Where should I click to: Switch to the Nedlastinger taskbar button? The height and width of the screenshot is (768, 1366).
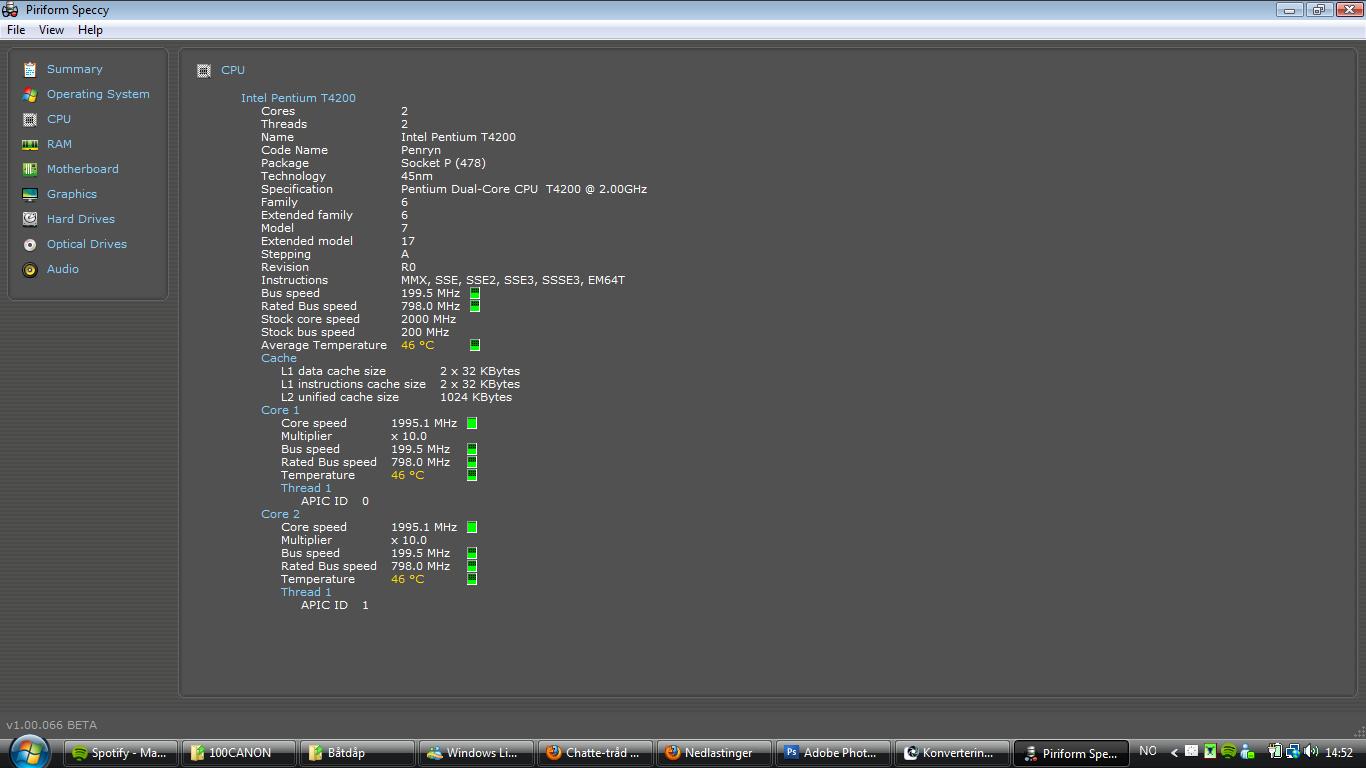click(x=716, y=753)
